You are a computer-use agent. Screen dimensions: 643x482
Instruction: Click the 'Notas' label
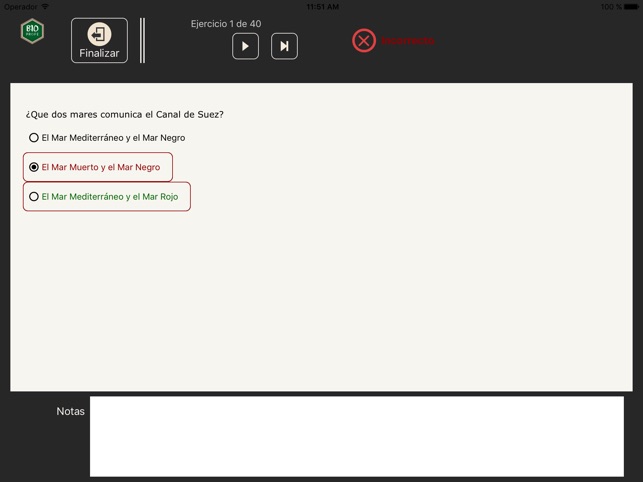click(x=71, y=411)
